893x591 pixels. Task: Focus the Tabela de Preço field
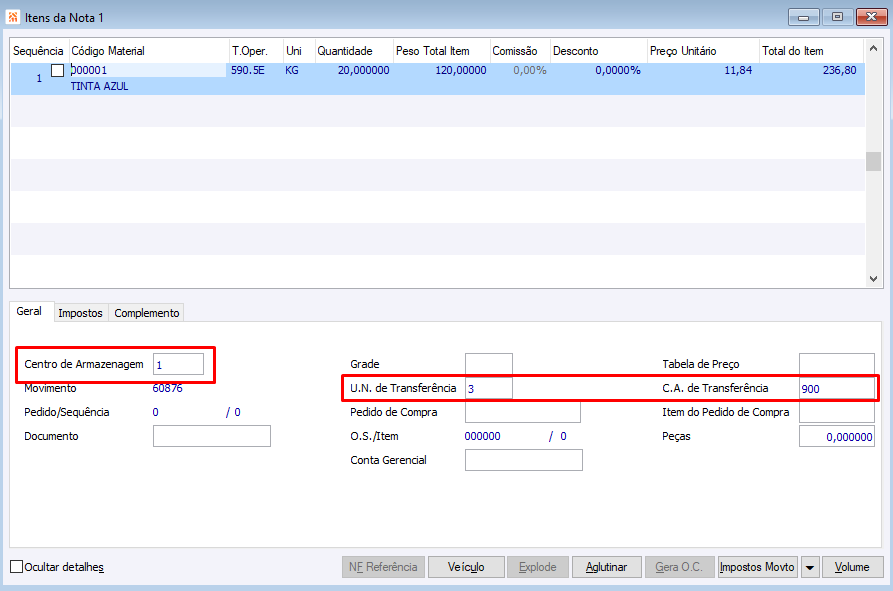tap(837, 364)
